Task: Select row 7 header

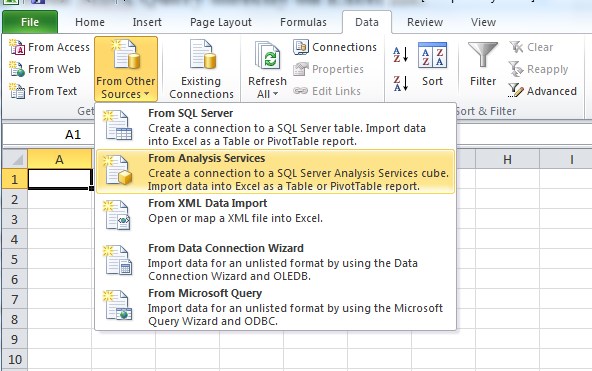Action: pyautogui.click(x=15, y=299)
